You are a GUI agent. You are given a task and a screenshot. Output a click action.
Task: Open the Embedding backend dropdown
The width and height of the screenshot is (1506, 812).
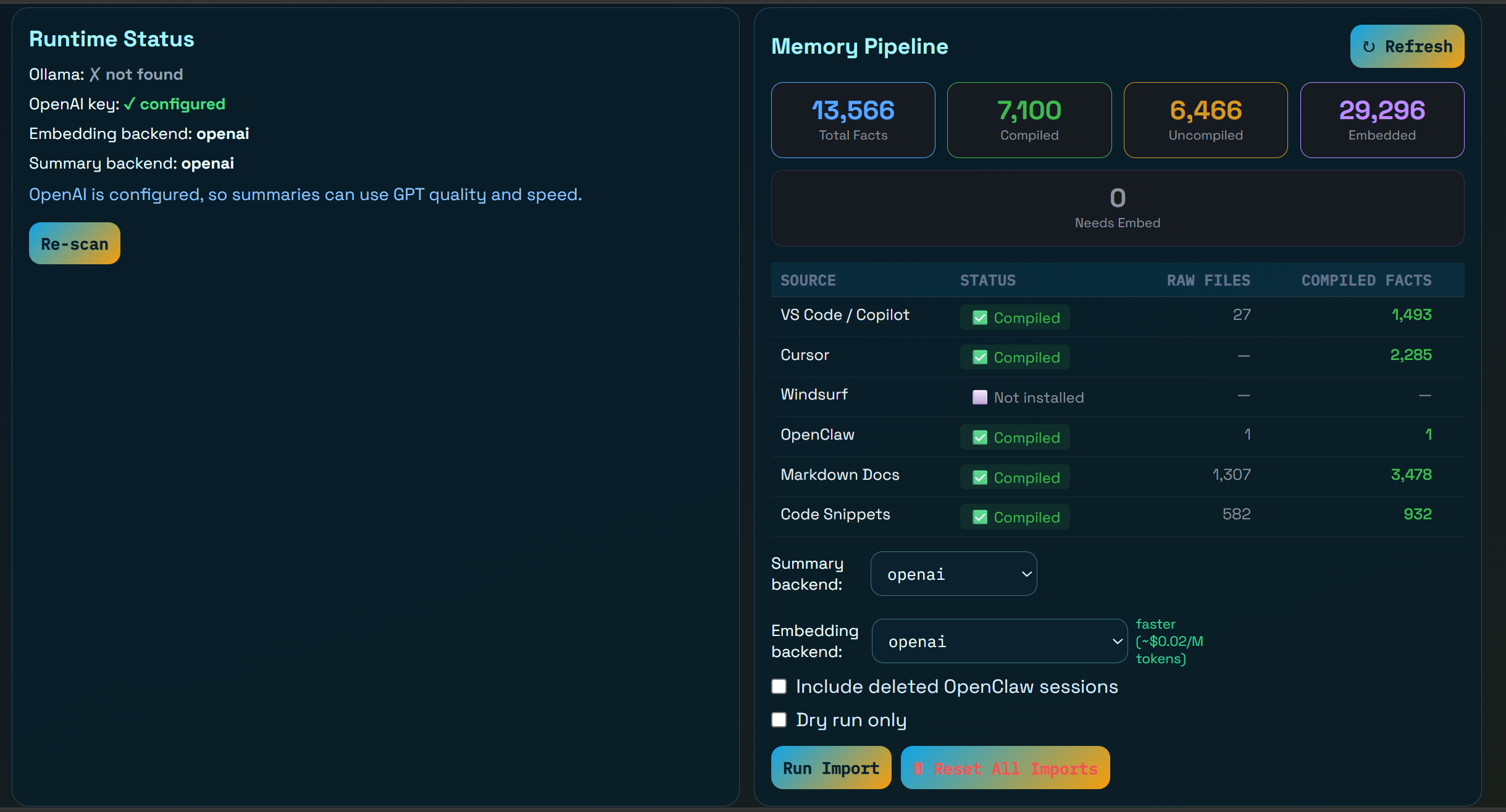click(x=999, y=641)
